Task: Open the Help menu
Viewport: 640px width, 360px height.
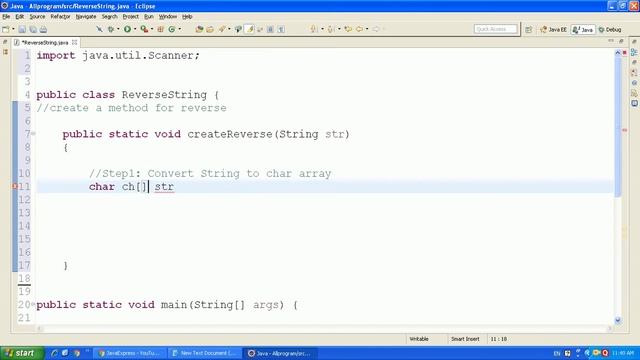Action: (x=187, y=17)
